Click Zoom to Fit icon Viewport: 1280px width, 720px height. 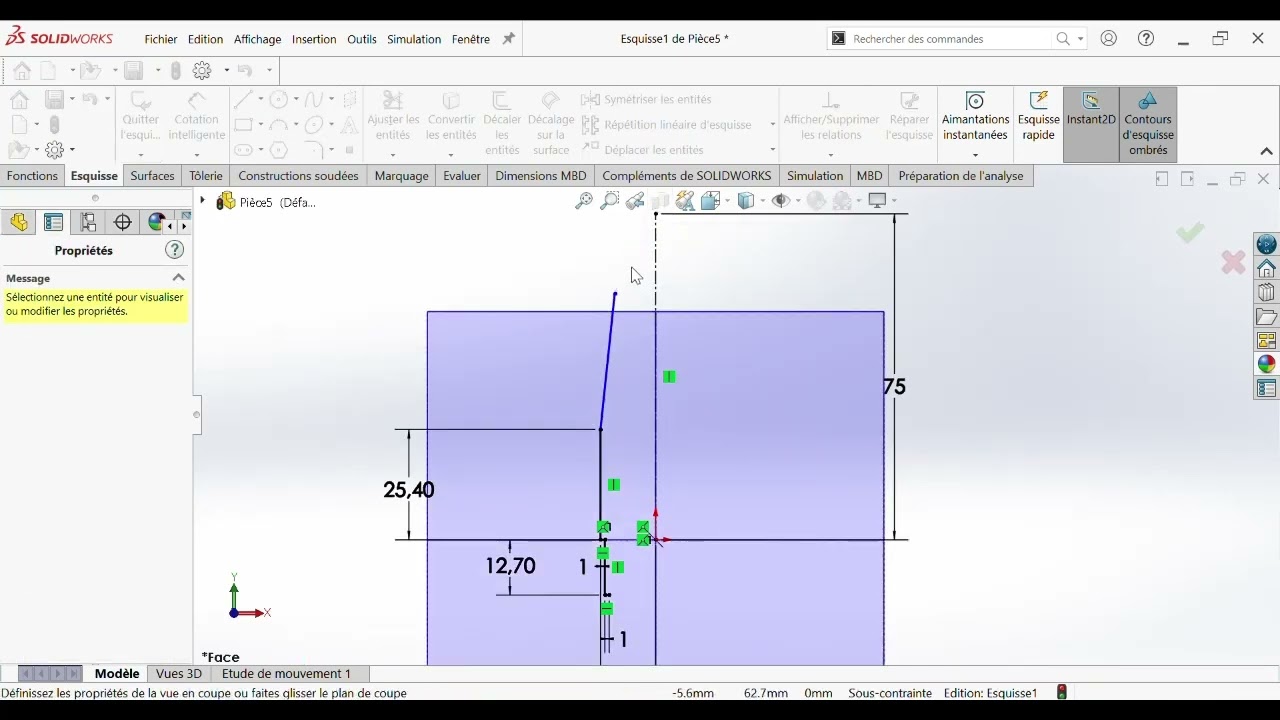click(584, 201)
